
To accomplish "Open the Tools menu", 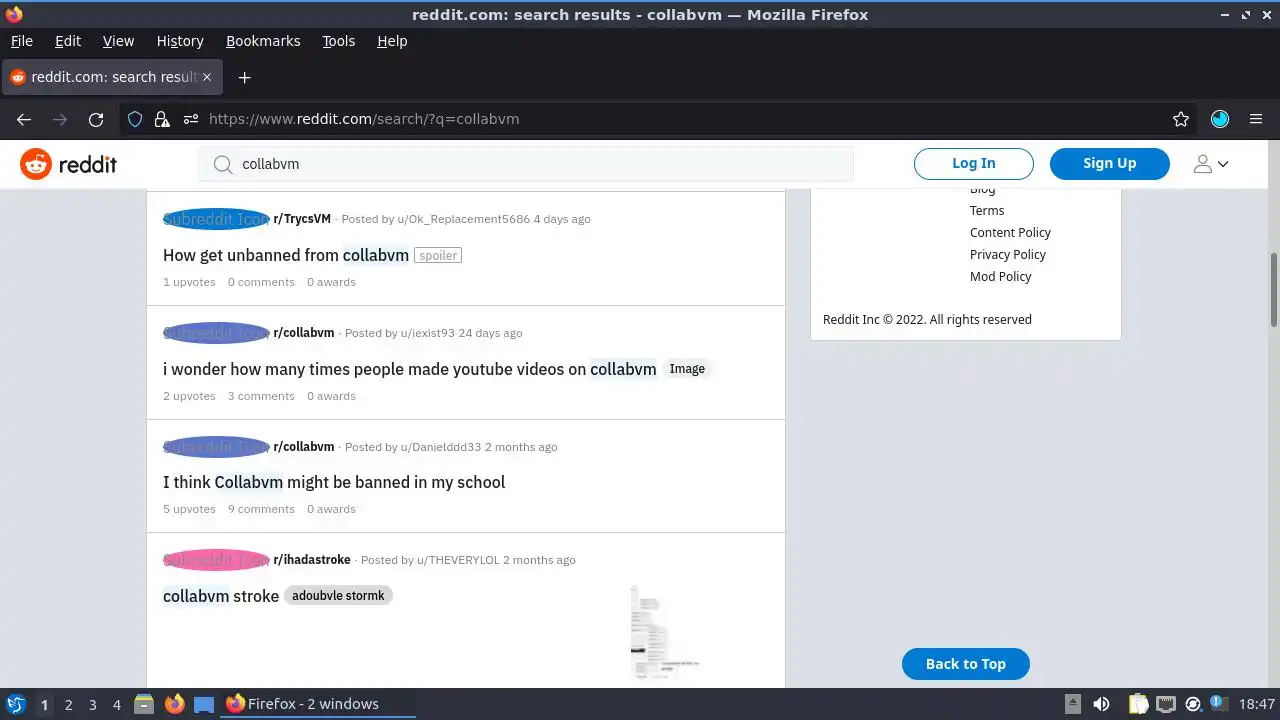I will point(338,41).
